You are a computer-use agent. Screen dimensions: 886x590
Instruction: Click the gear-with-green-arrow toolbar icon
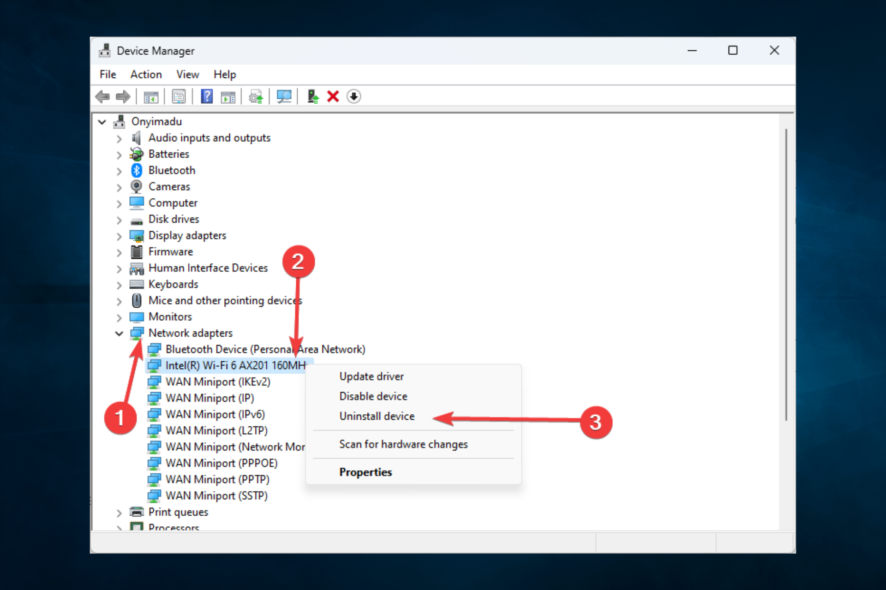click(256, 97)
